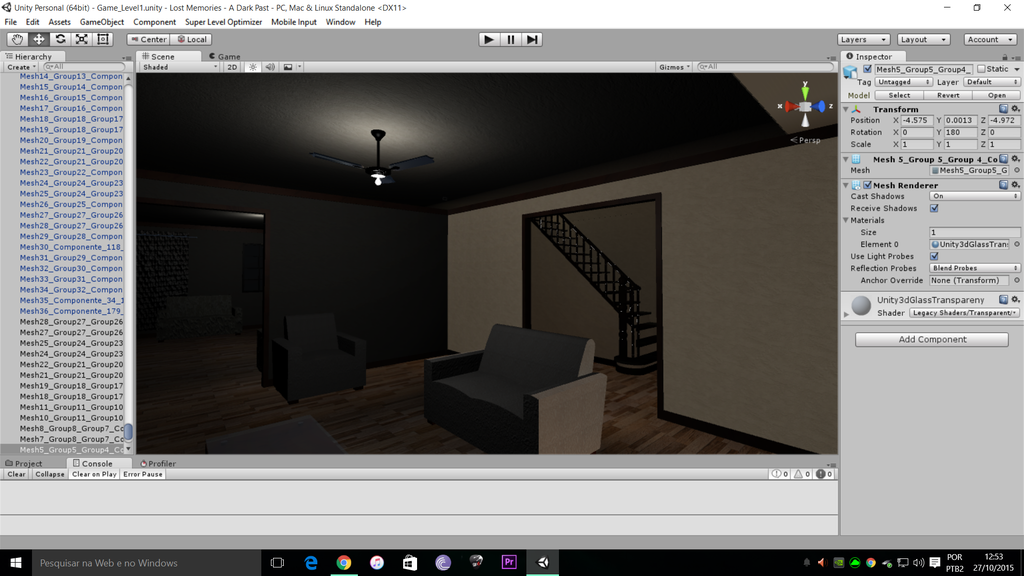Open Adobe Premiere from the taskbar
The image size is (1024, 576).
tap(509, 563)
